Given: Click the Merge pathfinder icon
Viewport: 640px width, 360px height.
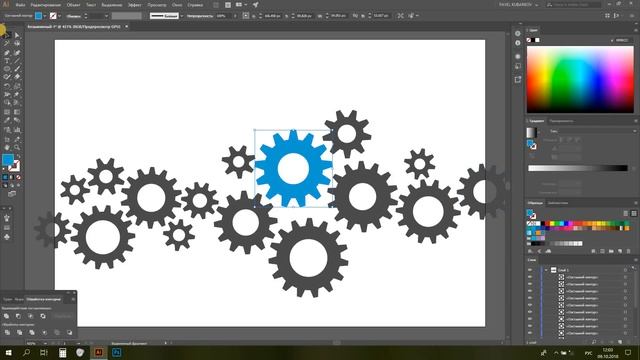Looking at the screenshot, I should (32, 332).
